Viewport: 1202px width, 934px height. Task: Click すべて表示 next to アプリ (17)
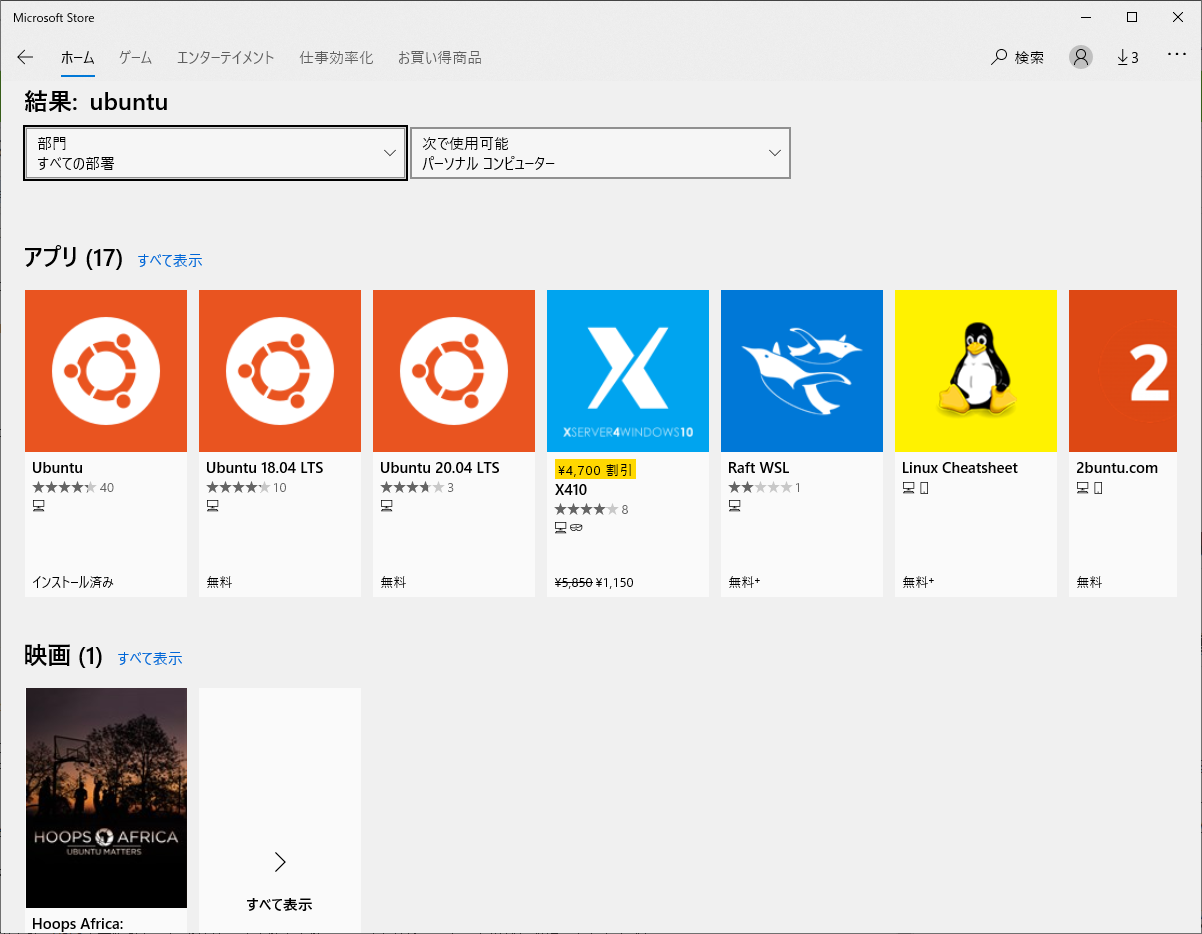(x=169, y=260)
